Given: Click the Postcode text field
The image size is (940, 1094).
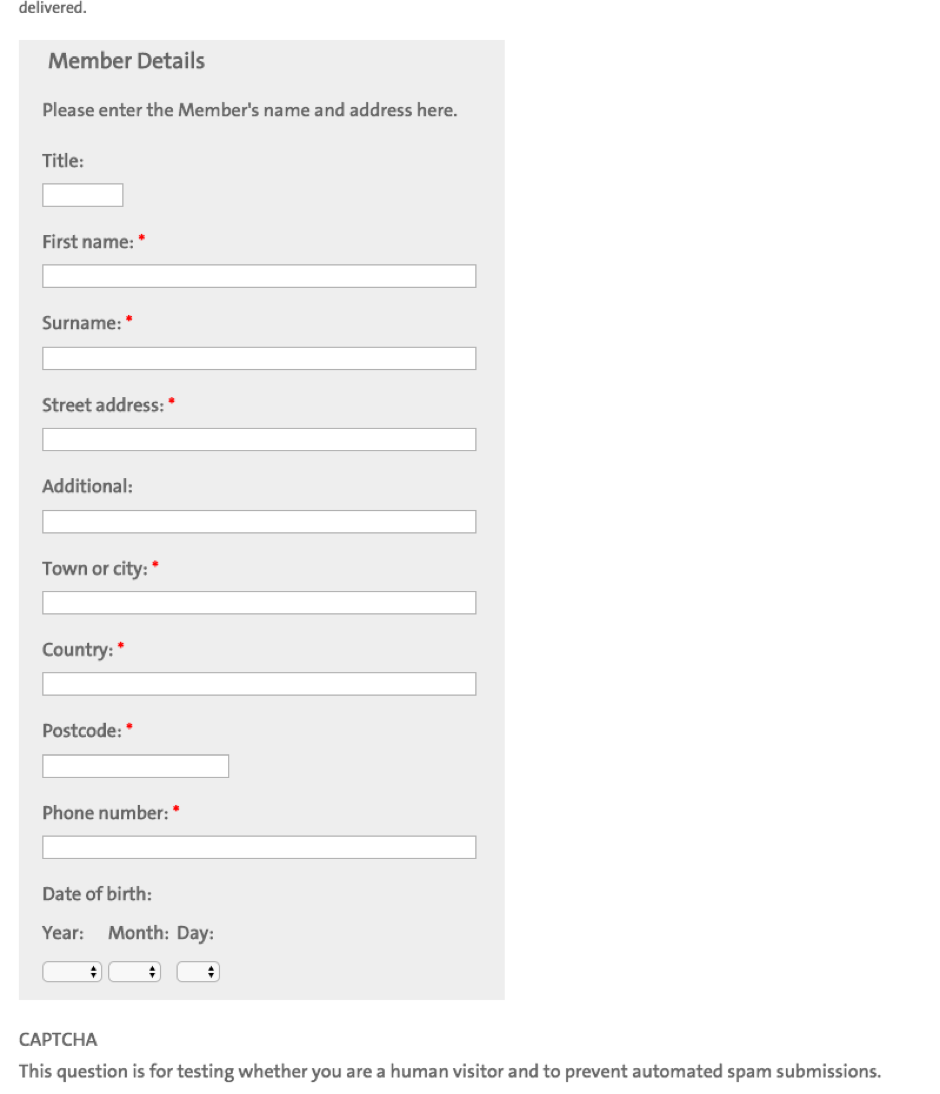Looking at the screenshot, I should pos(135,766).
